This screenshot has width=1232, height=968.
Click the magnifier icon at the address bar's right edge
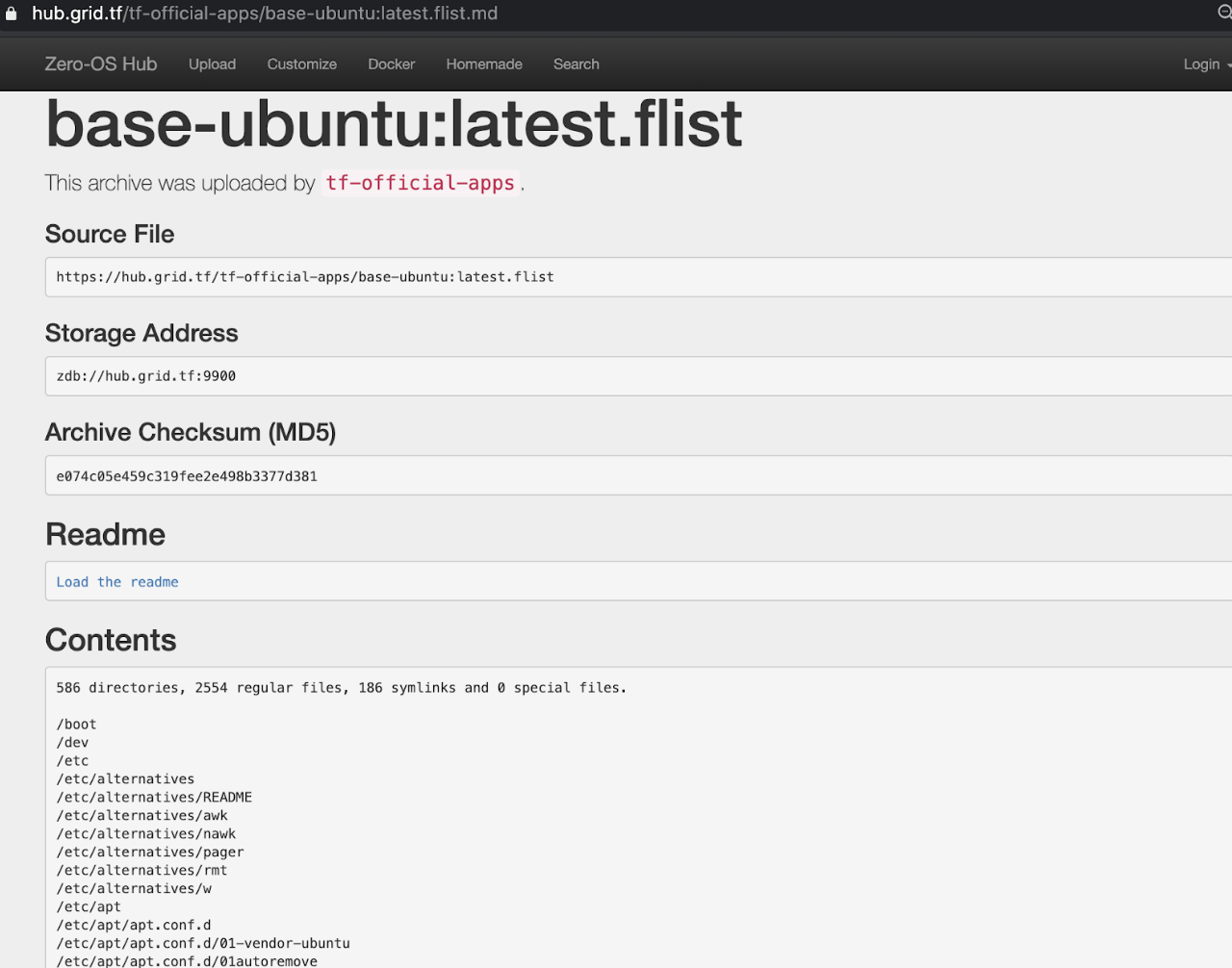(1224, 13)
